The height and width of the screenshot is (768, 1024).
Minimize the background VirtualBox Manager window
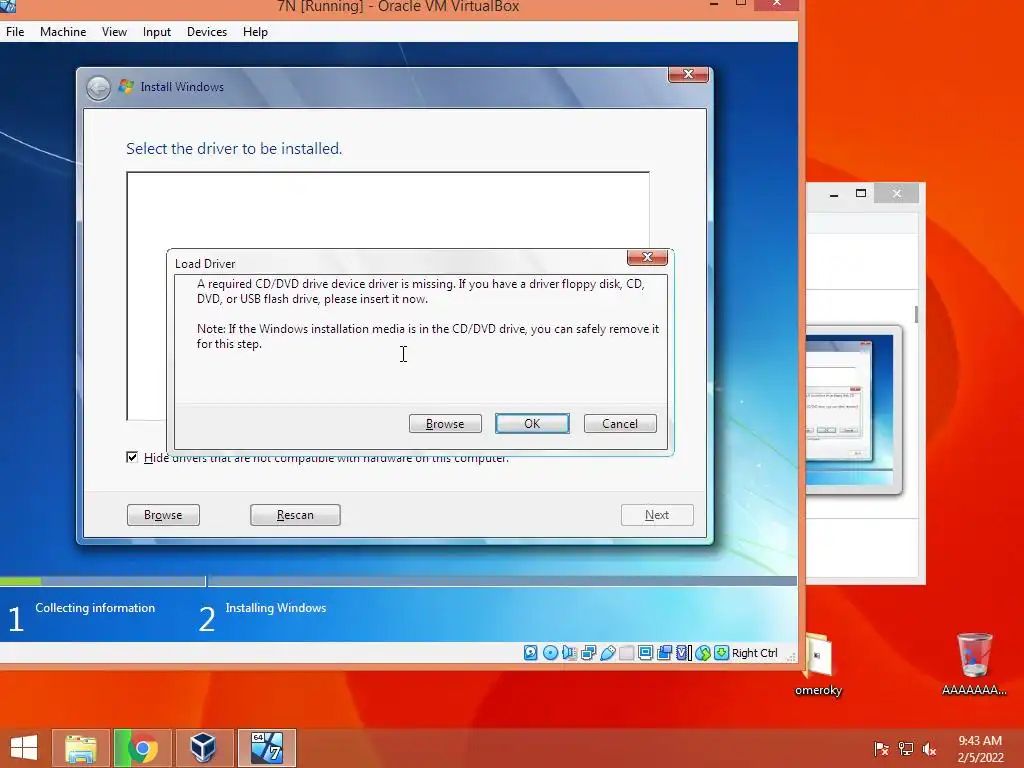click(x=834, y=194)
